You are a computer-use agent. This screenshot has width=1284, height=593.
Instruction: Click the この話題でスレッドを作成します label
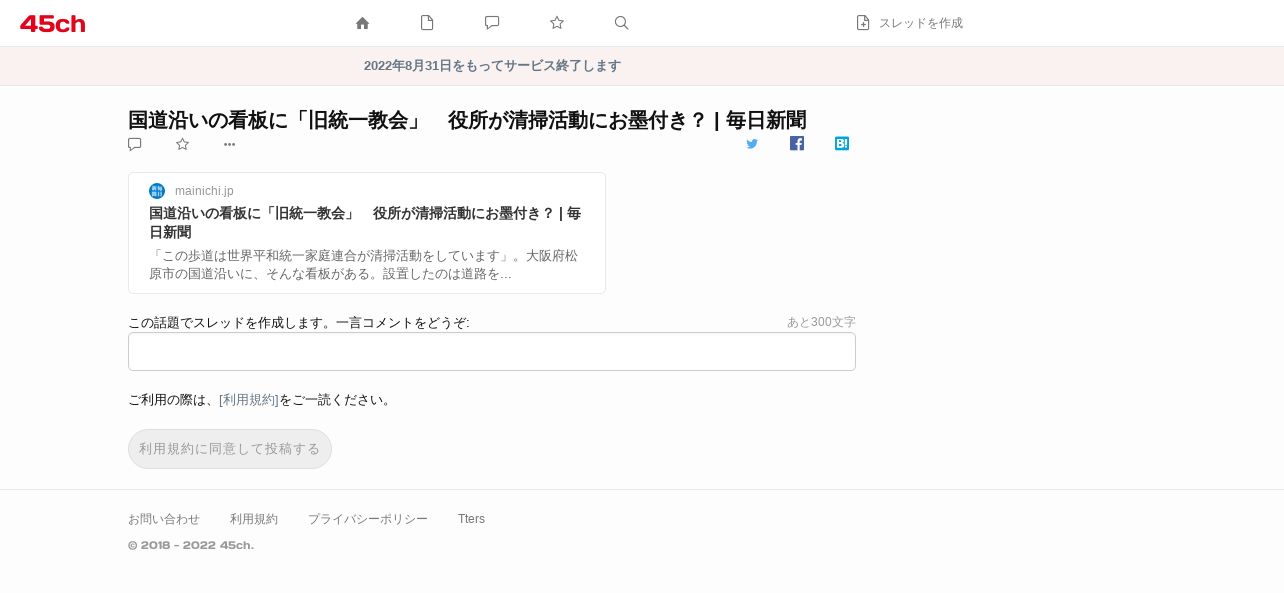click(x=299, y=323)
